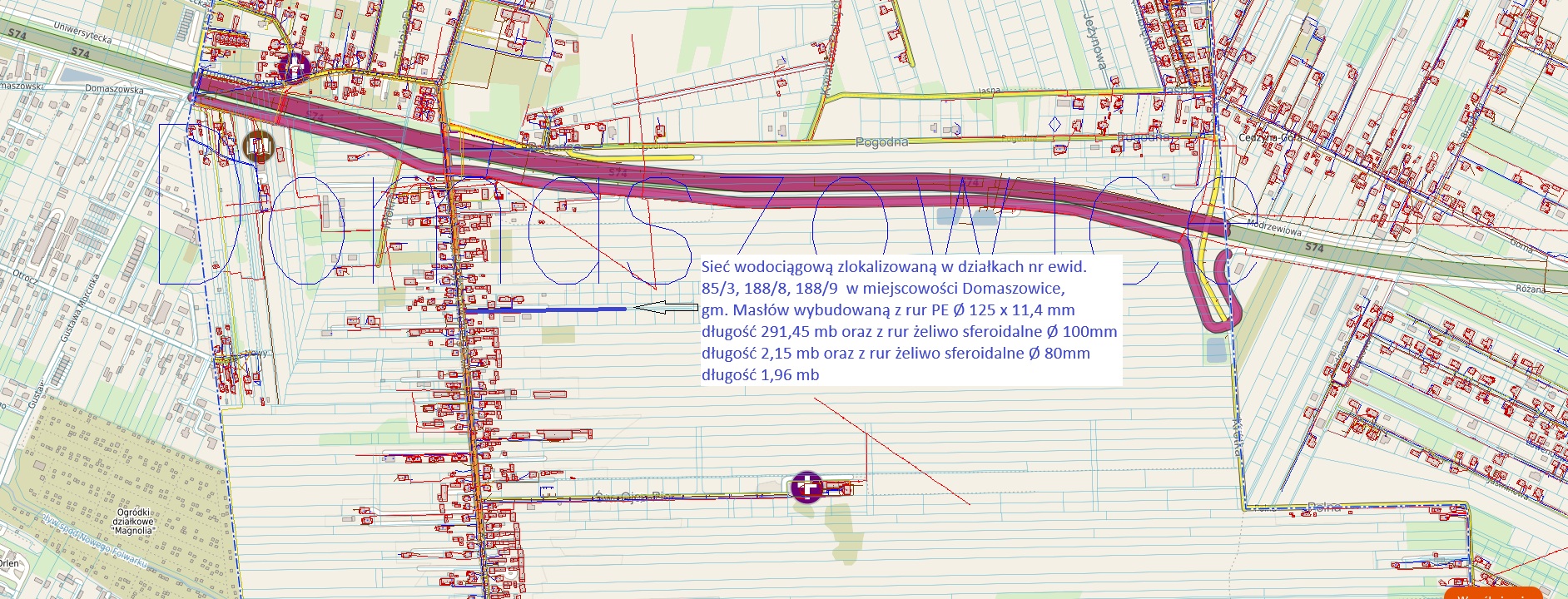The image size is (1568, 599).
Task: Click the brown library book marker
Action: click(x=258, y=146)
